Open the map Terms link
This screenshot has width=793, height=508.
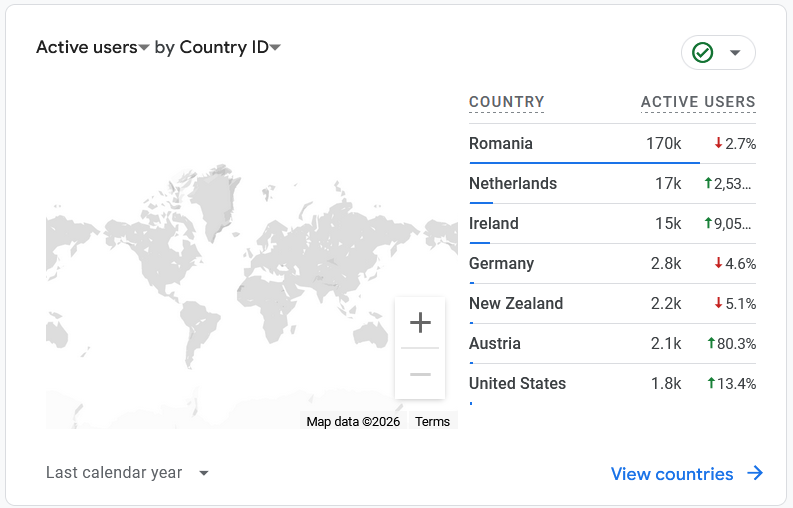pos(432,422)
